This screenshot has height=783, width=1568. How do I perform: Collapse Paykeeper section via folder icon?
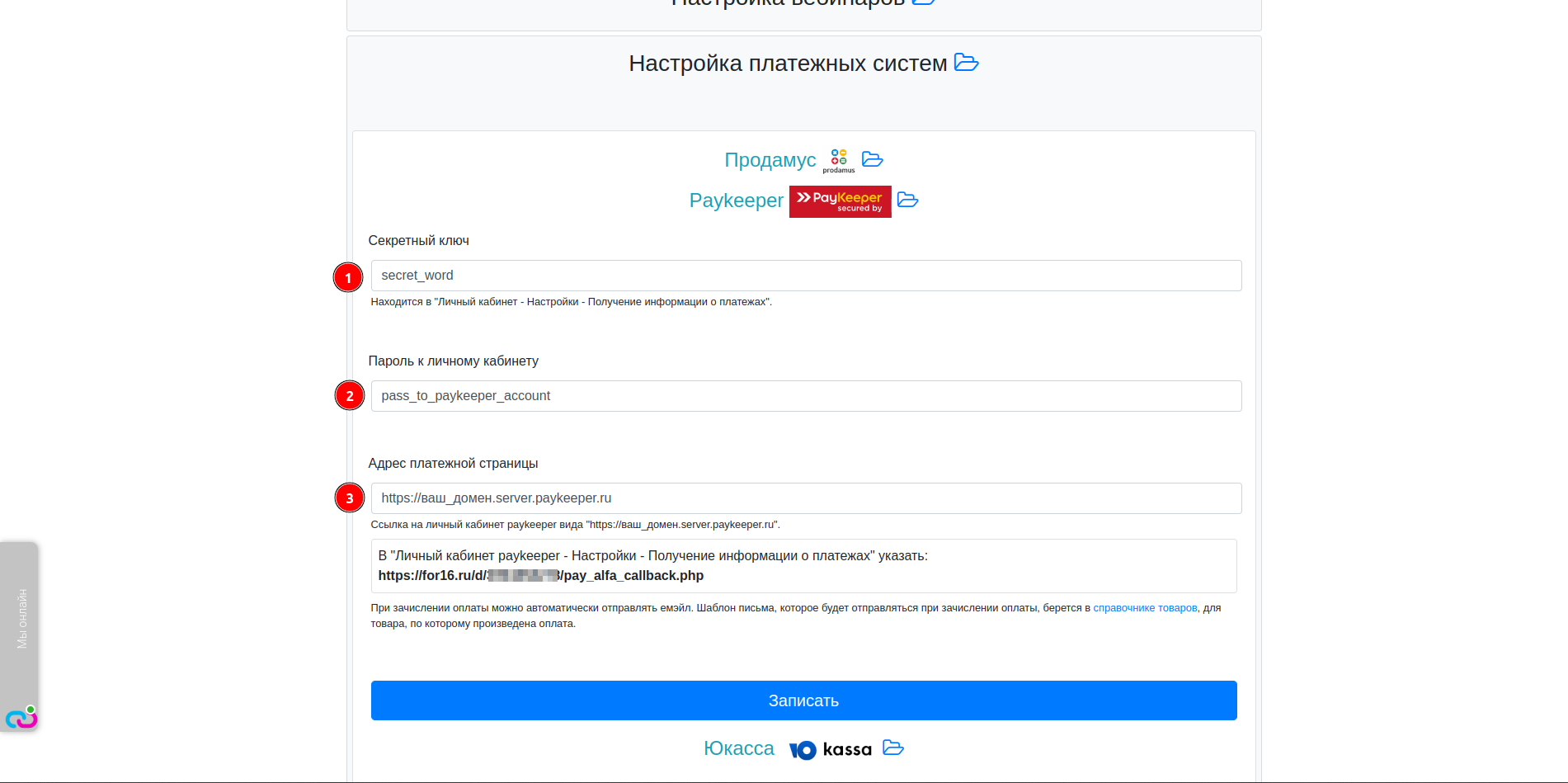point(907,200)
